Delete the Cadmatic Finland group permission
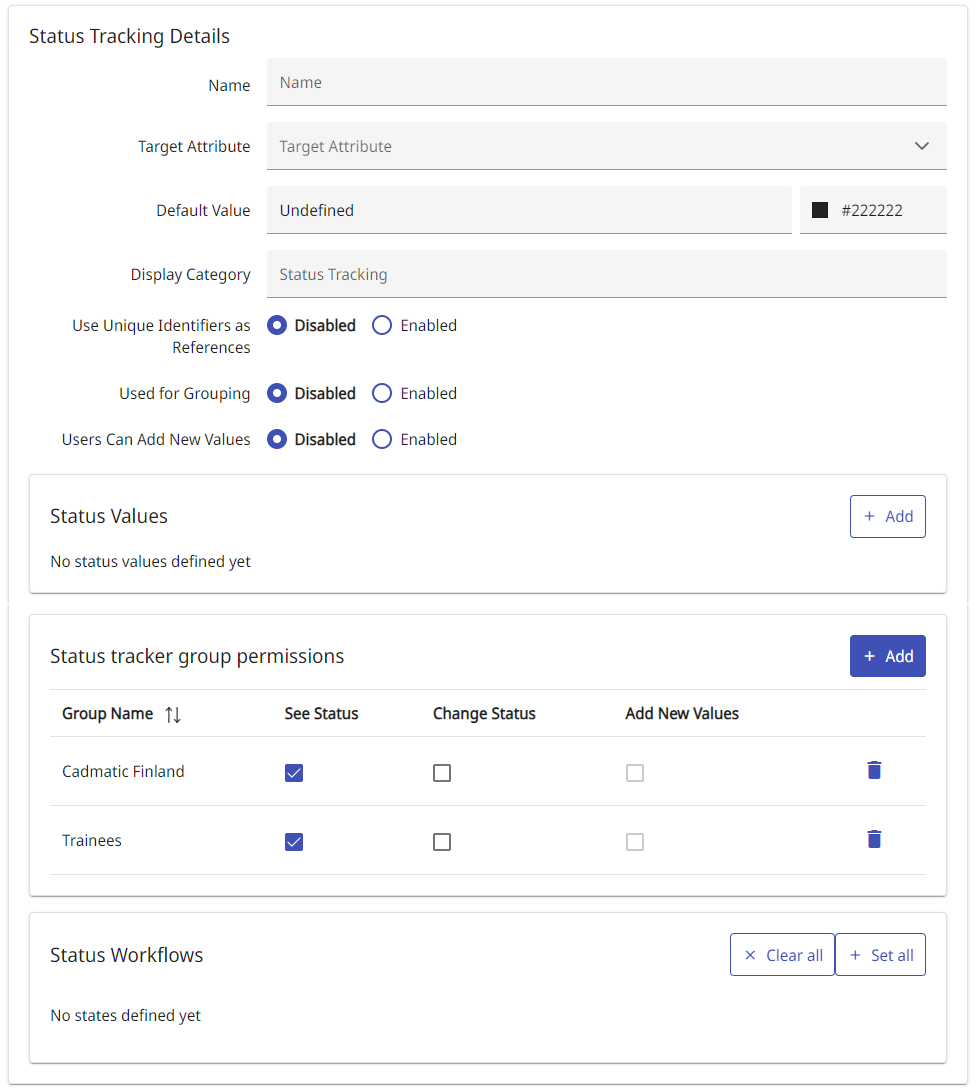This screenshot has height=1091, width=978. point(874,770)
